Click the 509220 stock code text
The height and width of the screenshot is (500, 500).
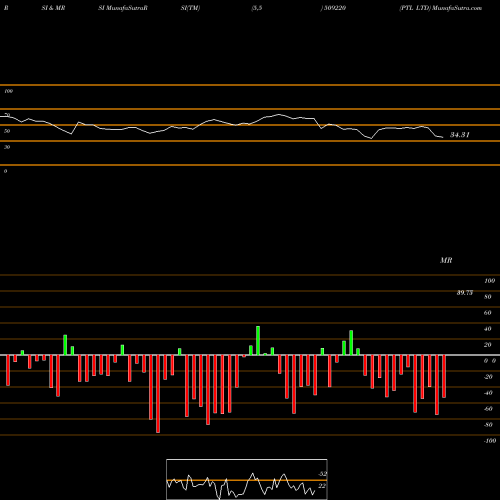(x=335, y=8)
